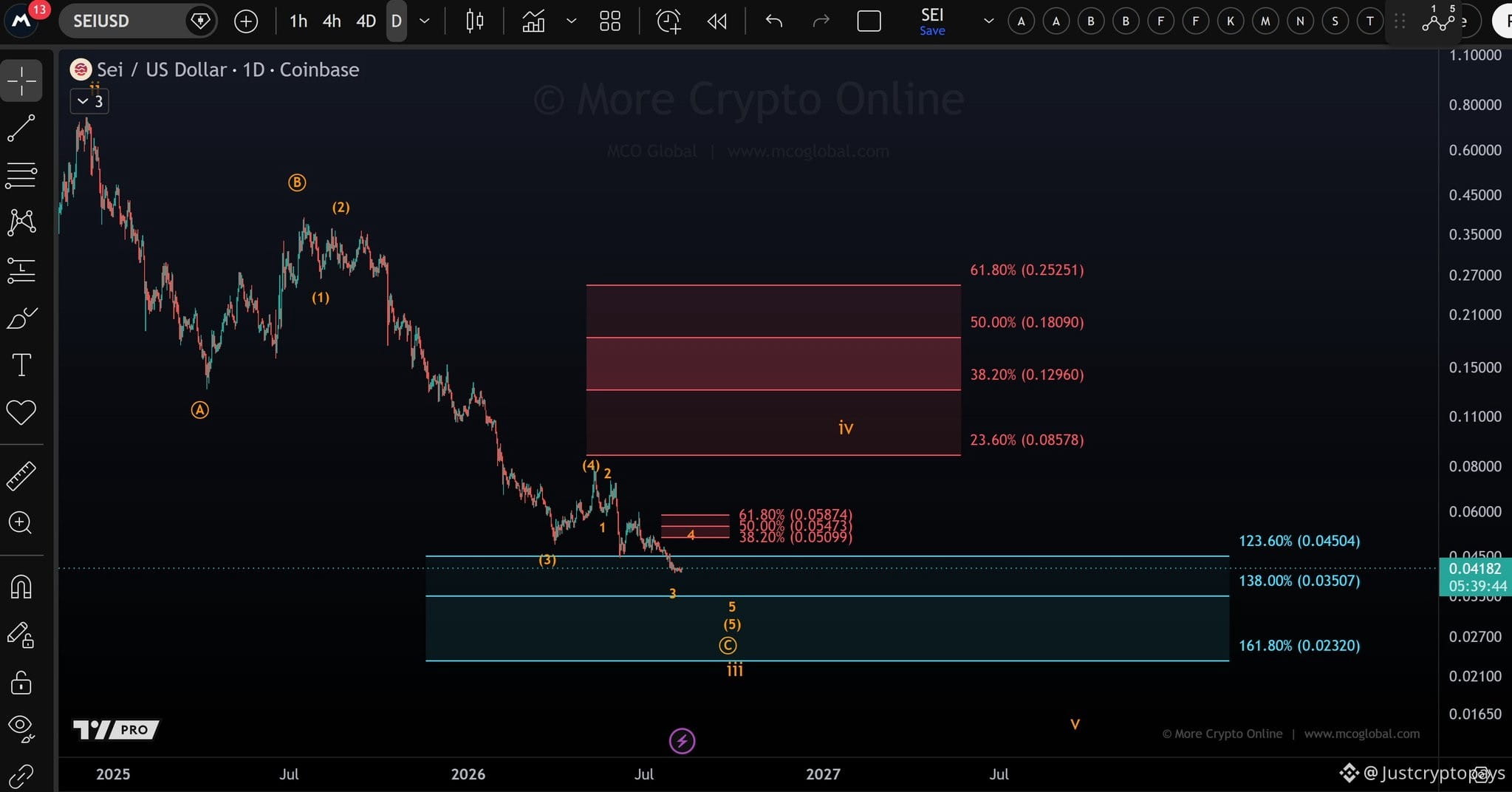Open the candlestick chart type selector

click(475, 21)
